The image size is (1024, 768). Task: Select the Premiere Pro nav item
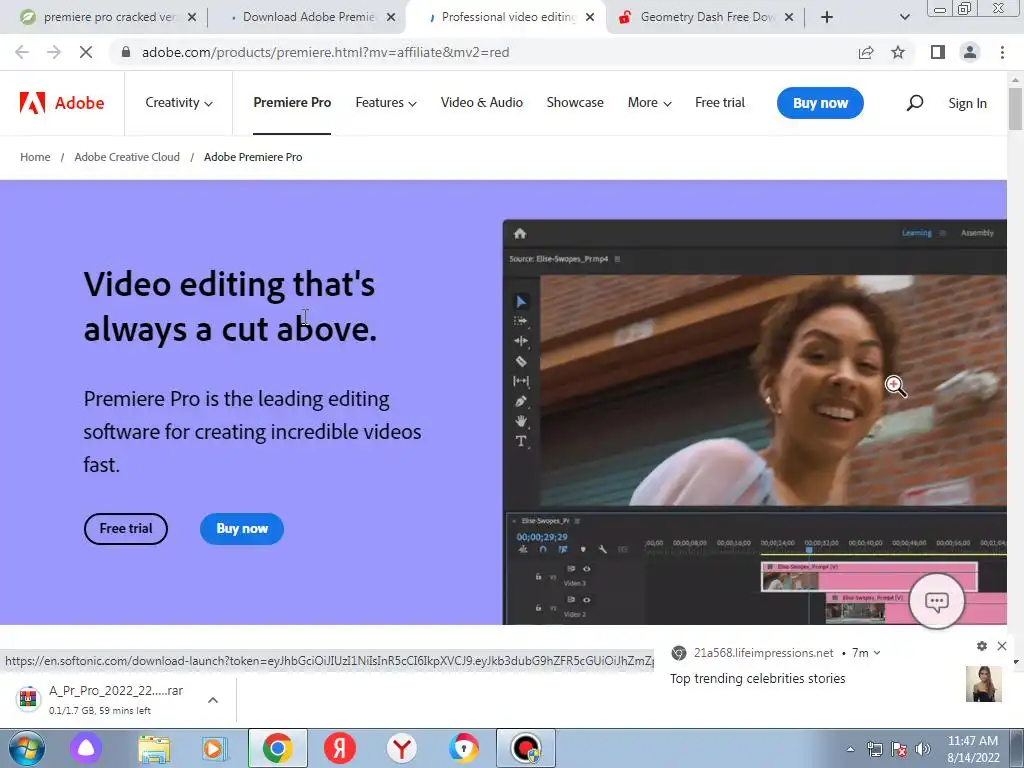coord(292,103)
